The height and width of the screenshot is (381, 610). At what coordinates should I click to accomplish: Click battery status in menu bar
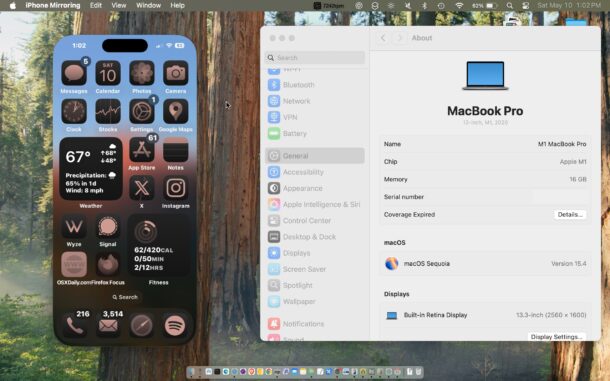click(x=484, y=5)
